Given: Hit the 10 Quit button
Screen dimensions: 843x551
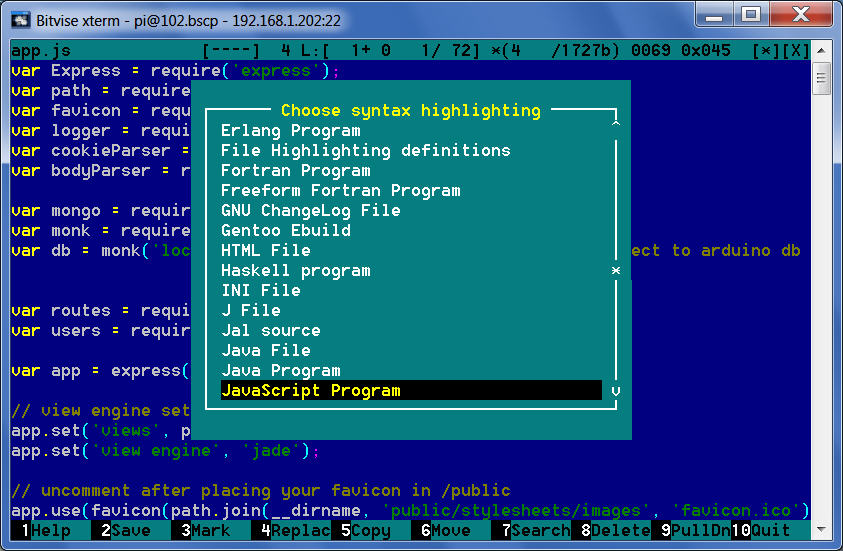Looking at the screenshot, I should (x=760, y=531).
